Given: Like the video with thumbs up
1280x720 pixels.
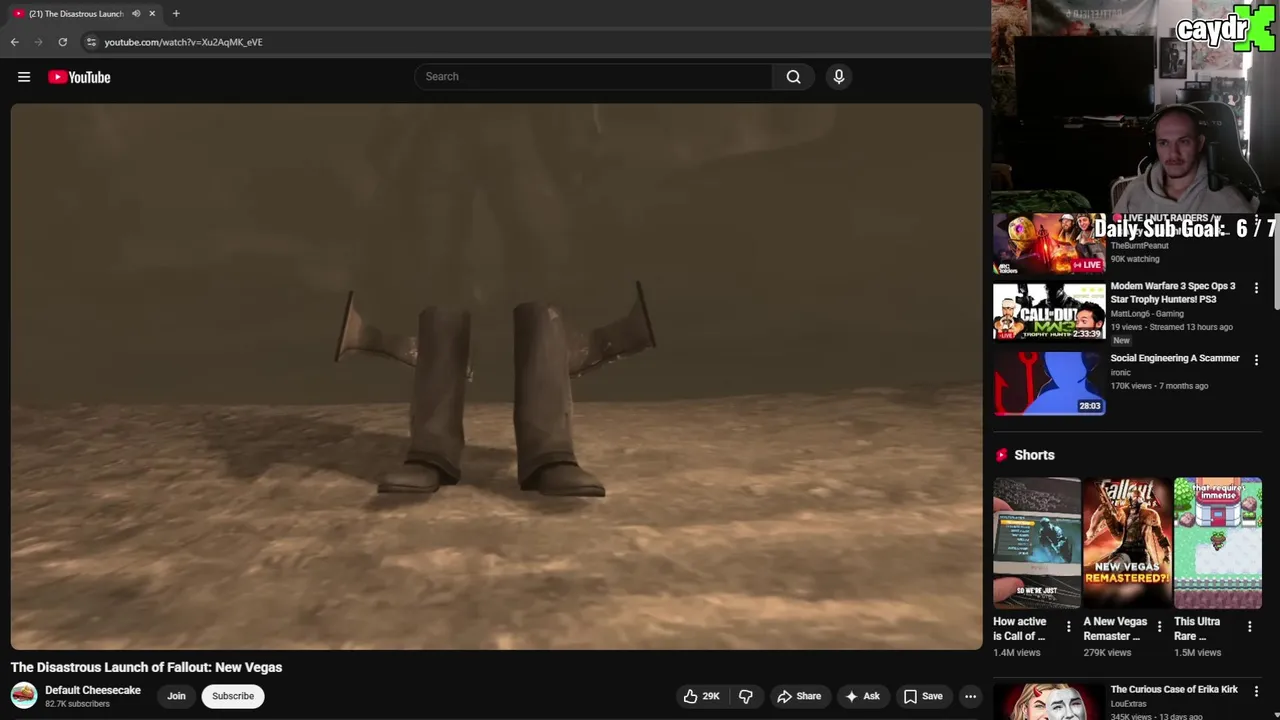Looking at the screenshot, I should point(701,696).
